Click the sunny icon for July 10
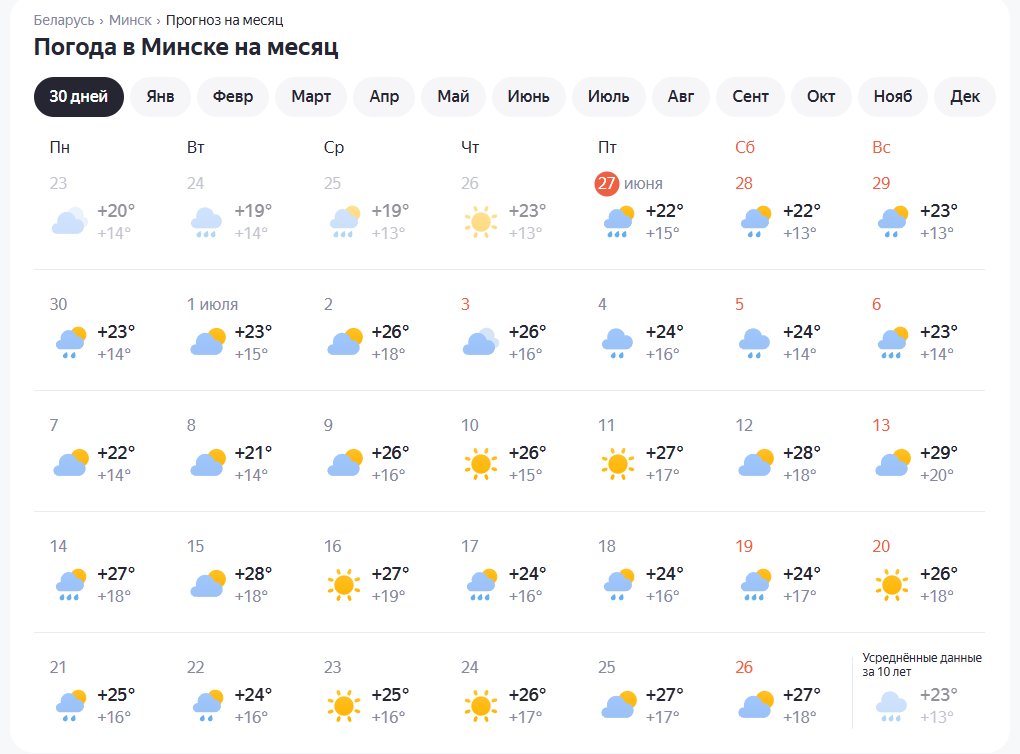The height and width of the screenshot is (754, 1020). 481,464
